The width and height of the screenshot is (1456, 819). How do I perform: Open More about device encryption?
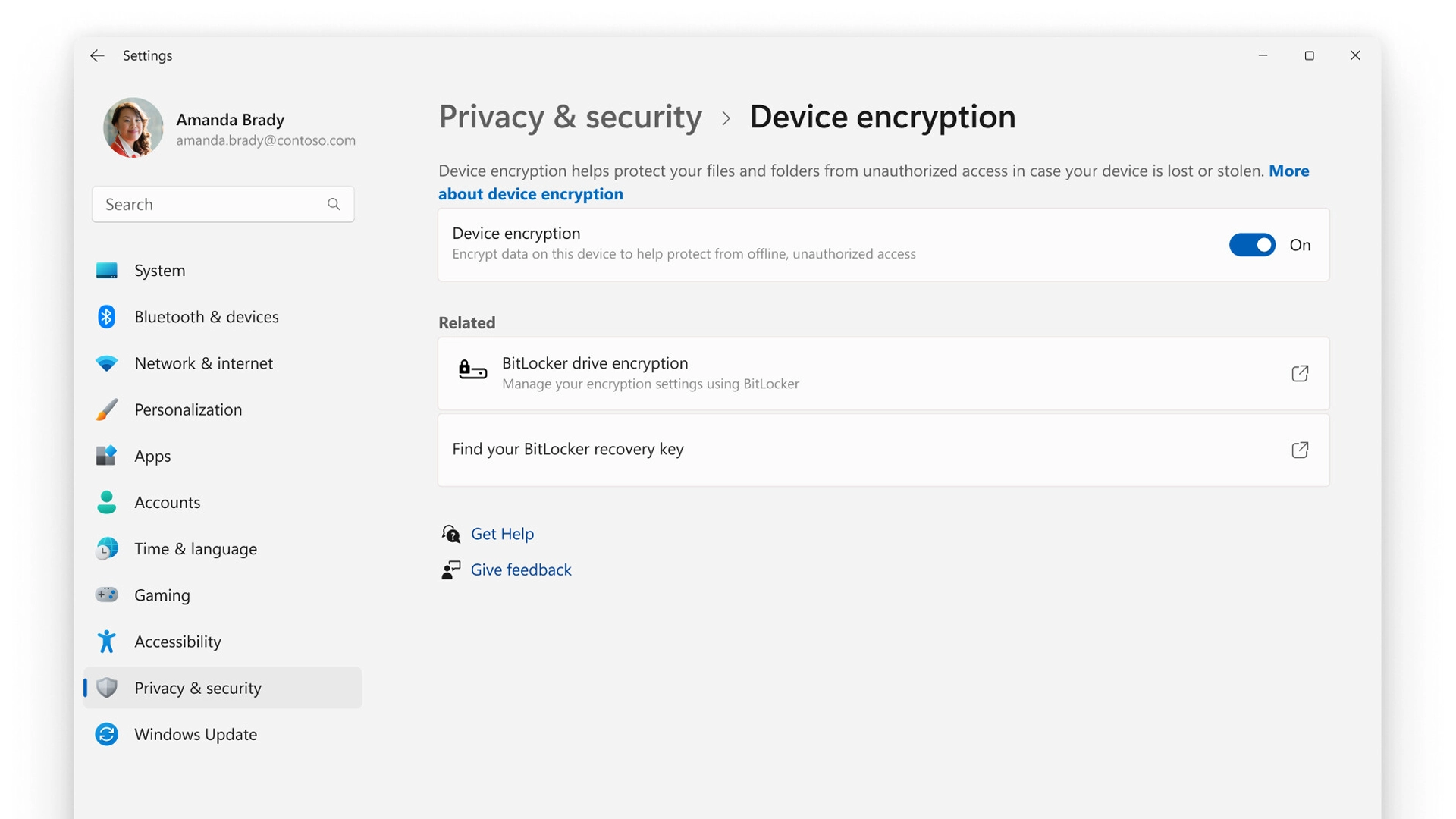click(531, 193)
